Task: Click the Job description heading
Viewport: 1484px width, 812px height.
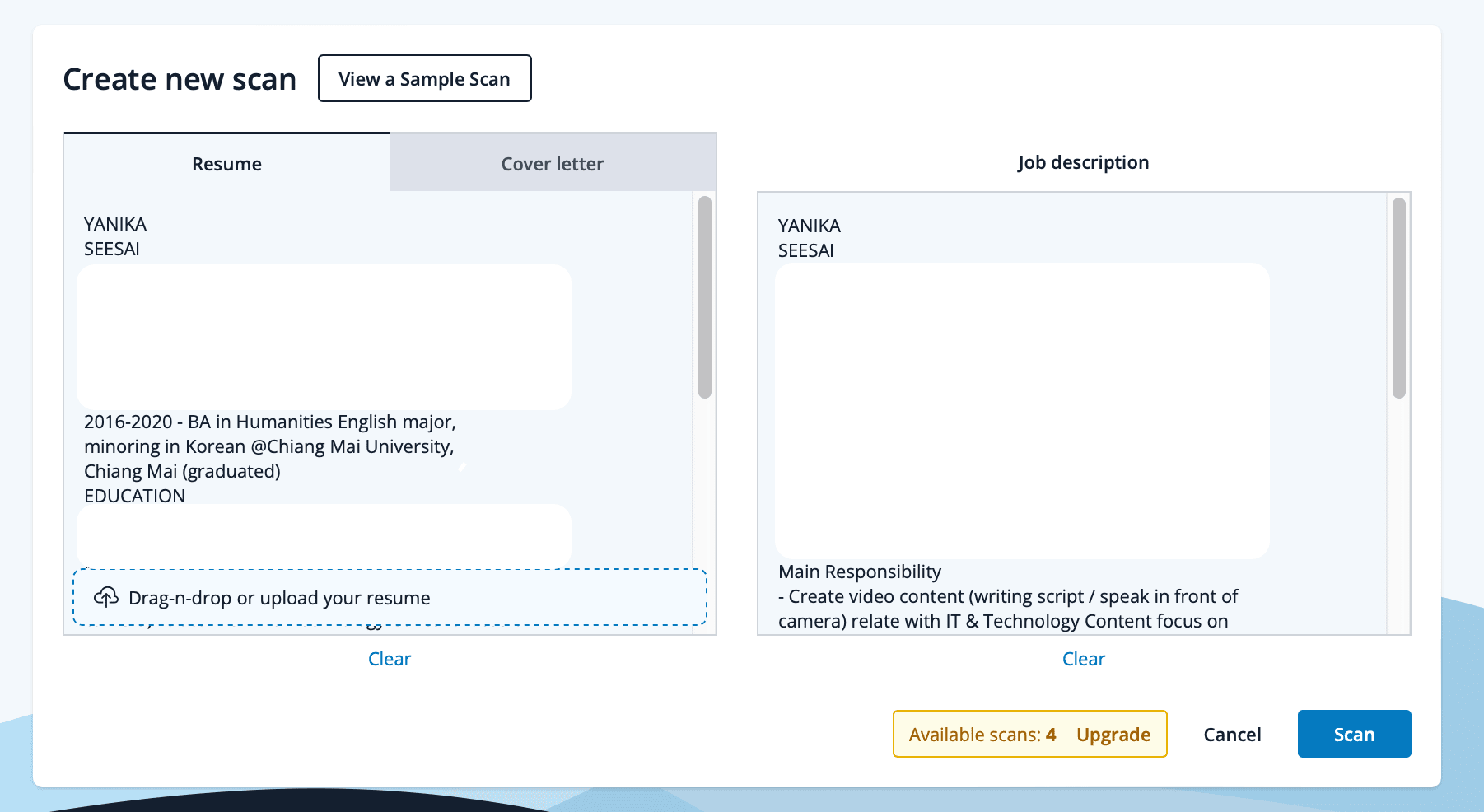Action: [1083, 162]
